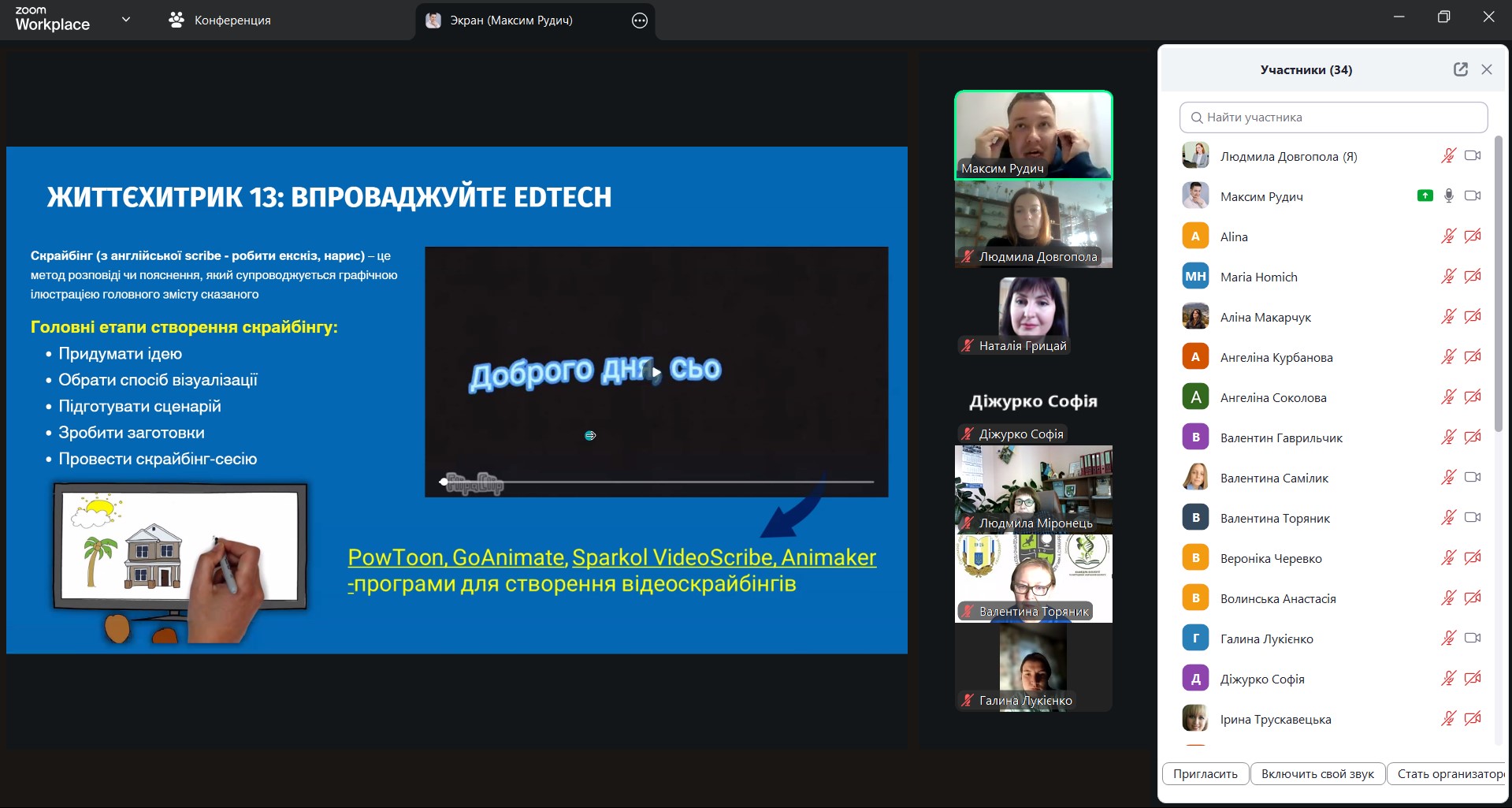Click the Найти участника search field
Viewport: 1512px width, 808px height.
click(x=1333, y=117)
